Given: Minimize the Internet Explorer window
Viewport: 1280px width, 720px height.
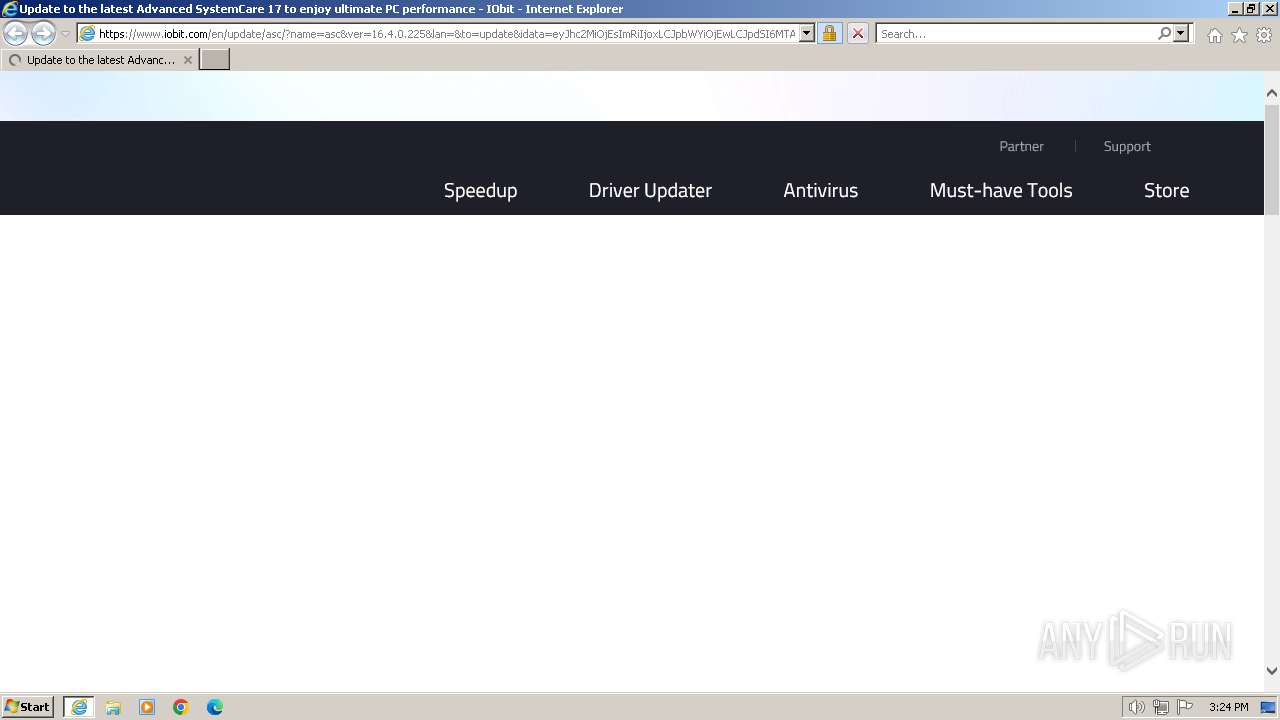Looking at the screenshot, I should click(x=1234, y=9).
